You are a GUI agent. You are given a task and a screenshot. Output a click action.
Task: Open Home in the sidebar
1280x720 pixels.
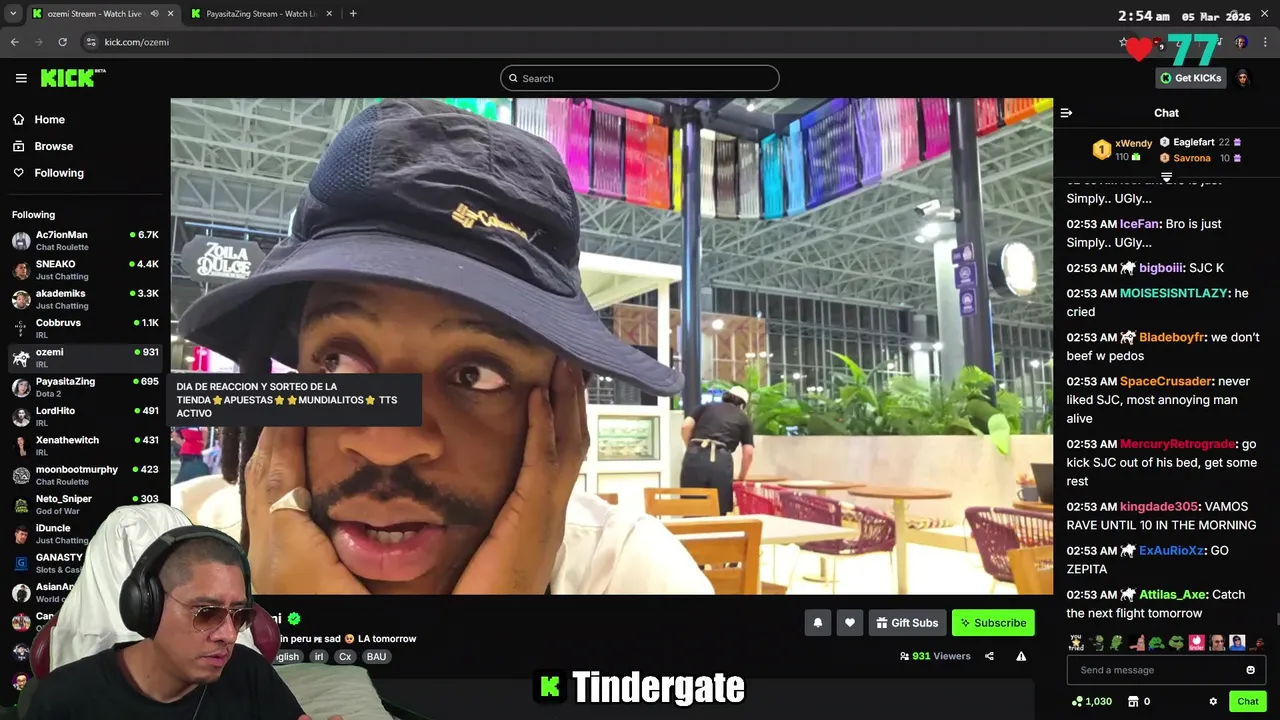click(x=49, y=119)
